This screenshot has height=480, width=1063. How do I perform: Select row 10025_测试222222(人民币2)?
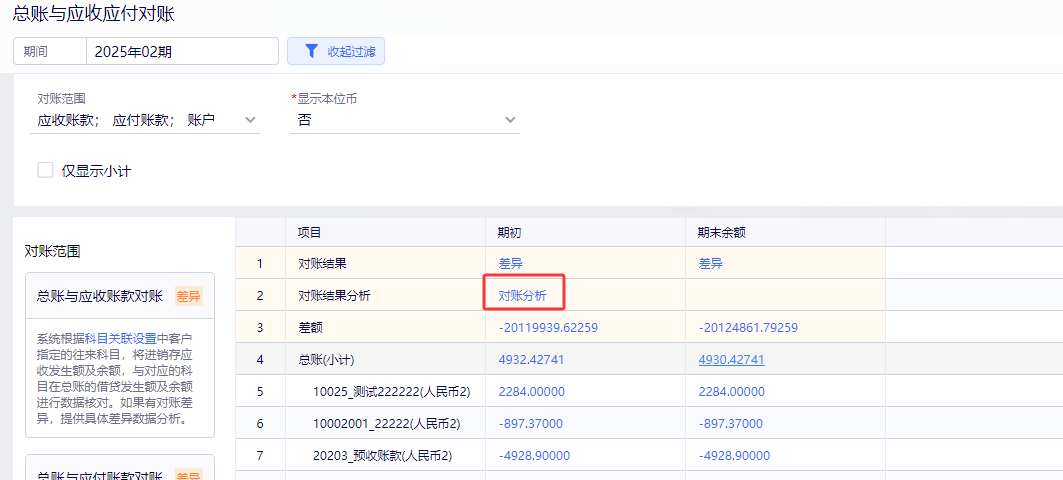click(392, 391)
